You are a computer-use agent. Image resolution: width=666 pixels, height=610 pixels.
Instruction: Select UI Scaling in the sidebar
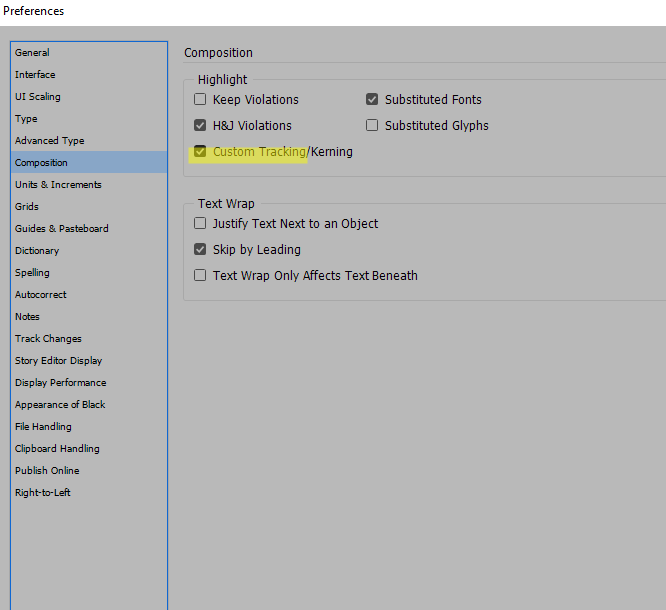pos(38,97)
